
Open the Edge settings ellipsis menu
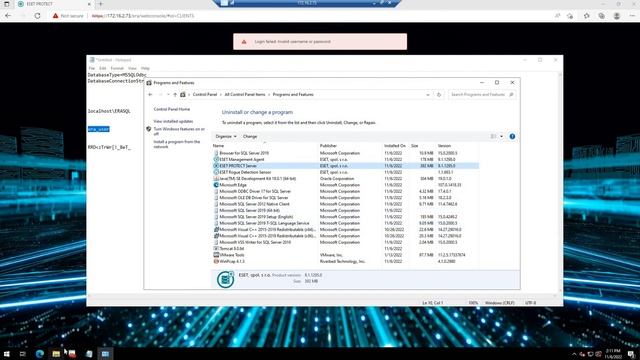tap(632, 16)
